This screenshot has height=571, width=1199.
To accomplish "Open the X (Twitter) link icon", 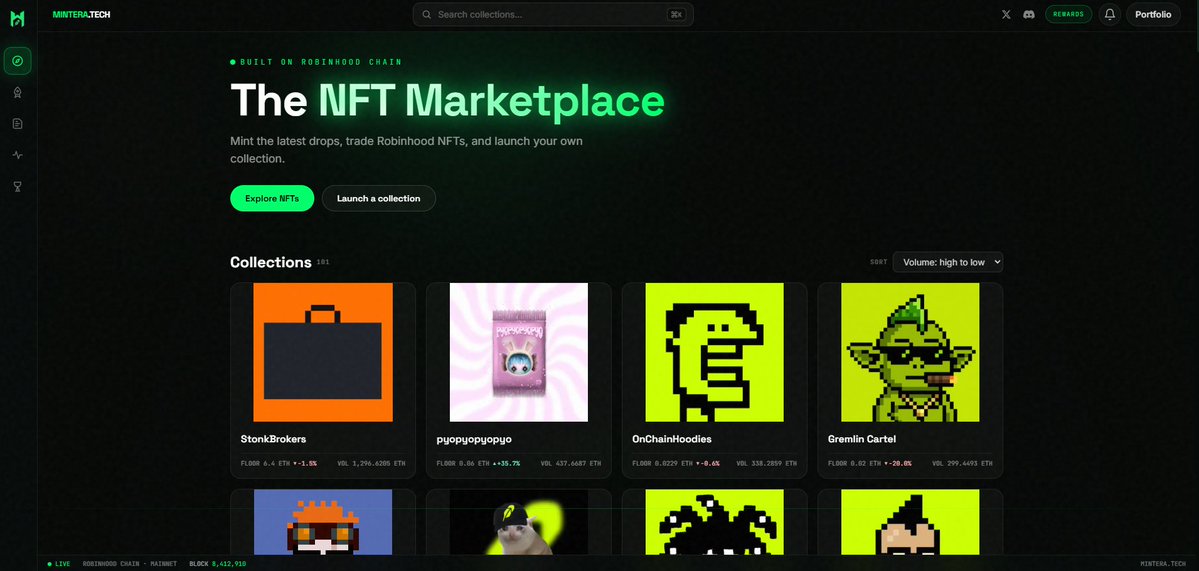I will pos(1006,15).
